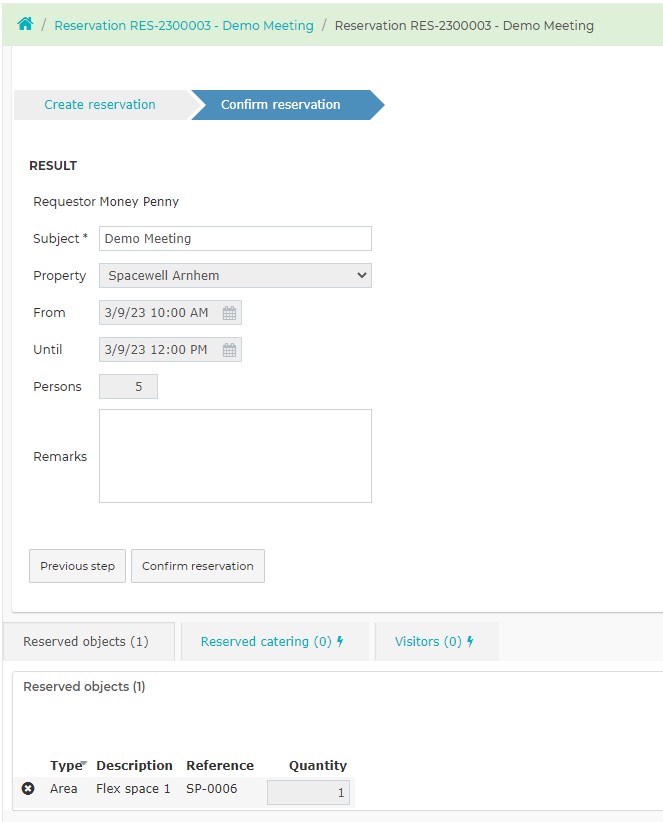Screen dimensions: 663x822
Task: Click lightning icon on Visitors tab
Action: coord(470,641)
